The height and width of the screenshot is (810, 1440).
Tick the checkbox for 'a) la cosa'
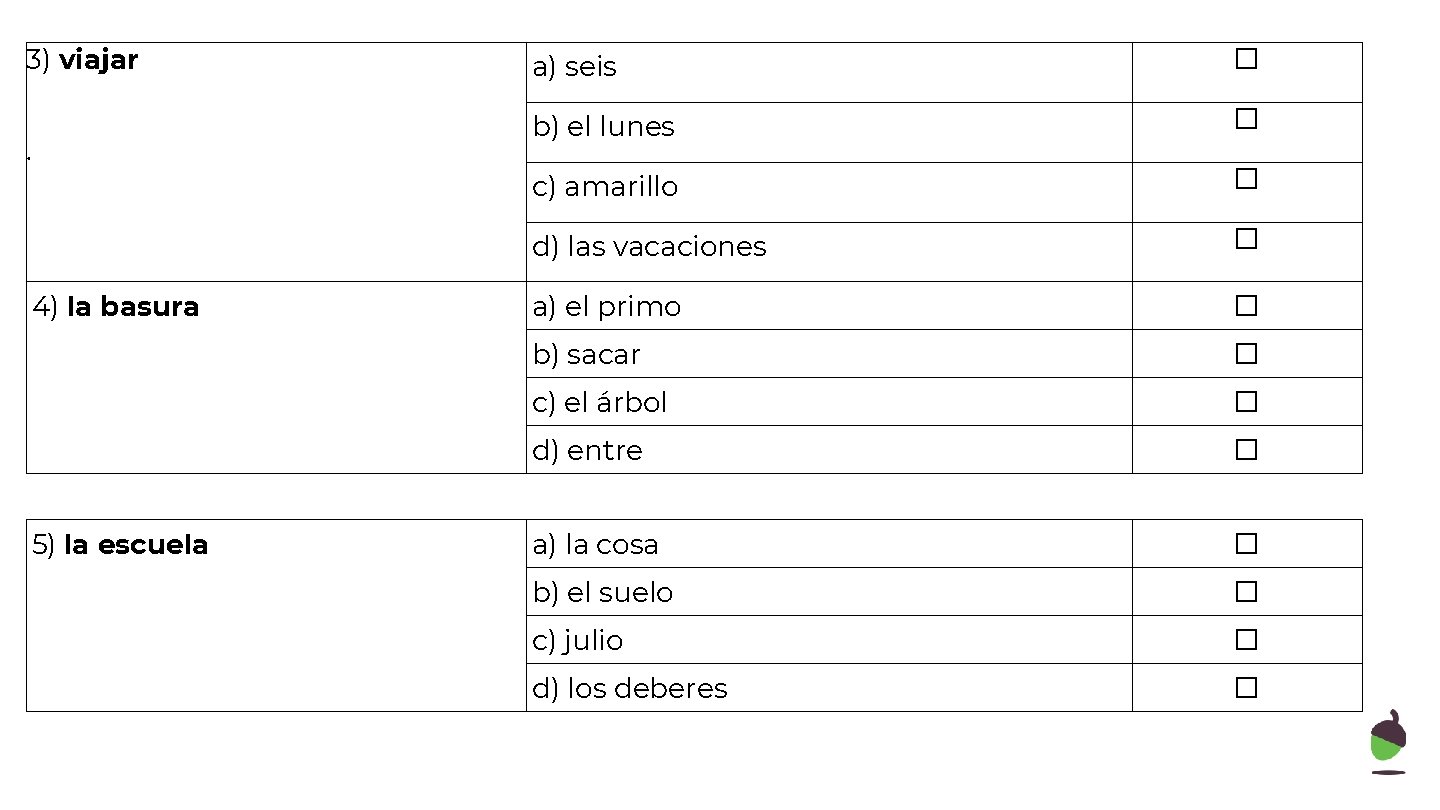tap(1246, 544)
